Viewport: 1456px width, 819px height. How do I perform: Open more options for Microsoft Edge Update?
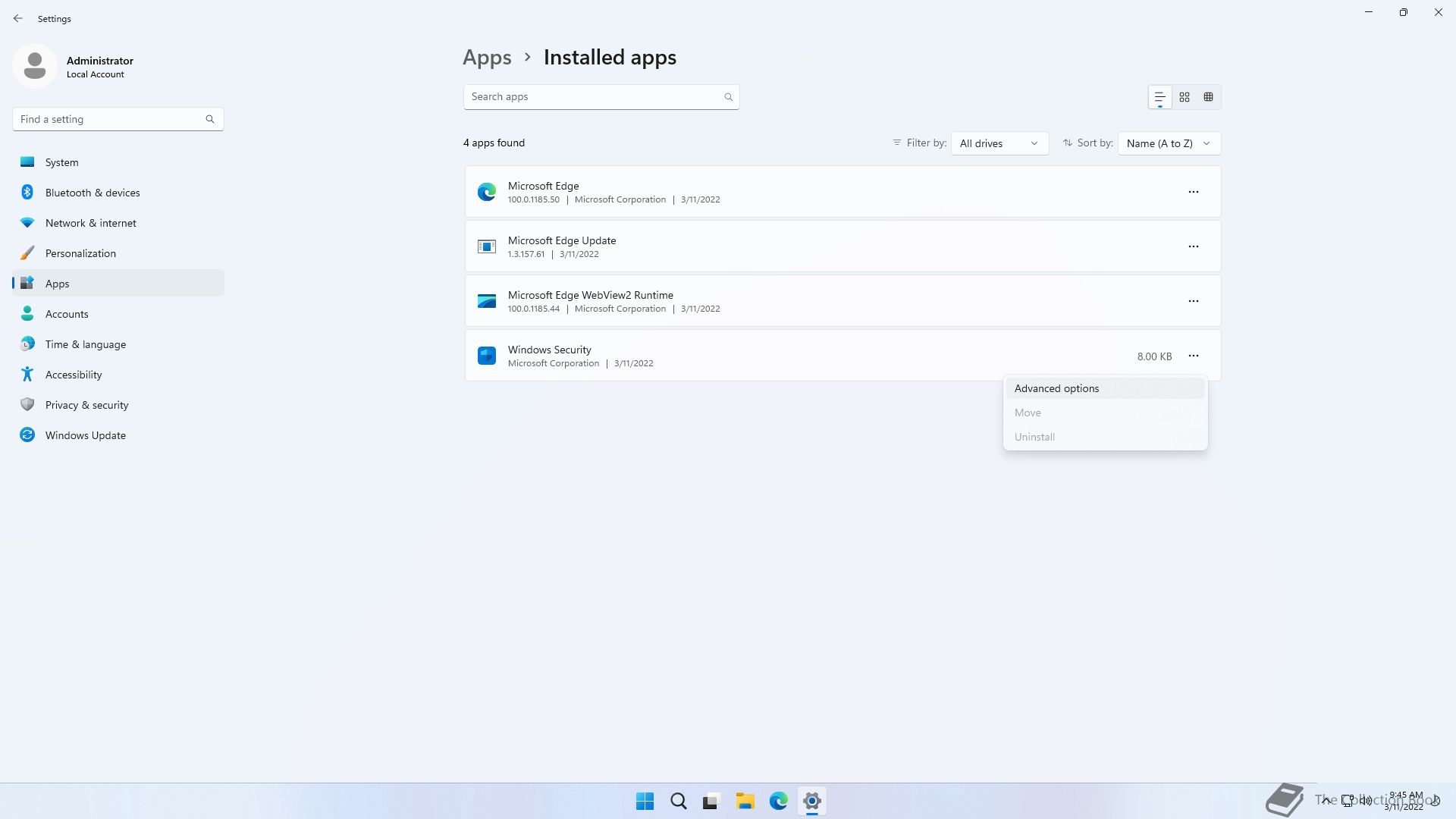click(1194, 246)
